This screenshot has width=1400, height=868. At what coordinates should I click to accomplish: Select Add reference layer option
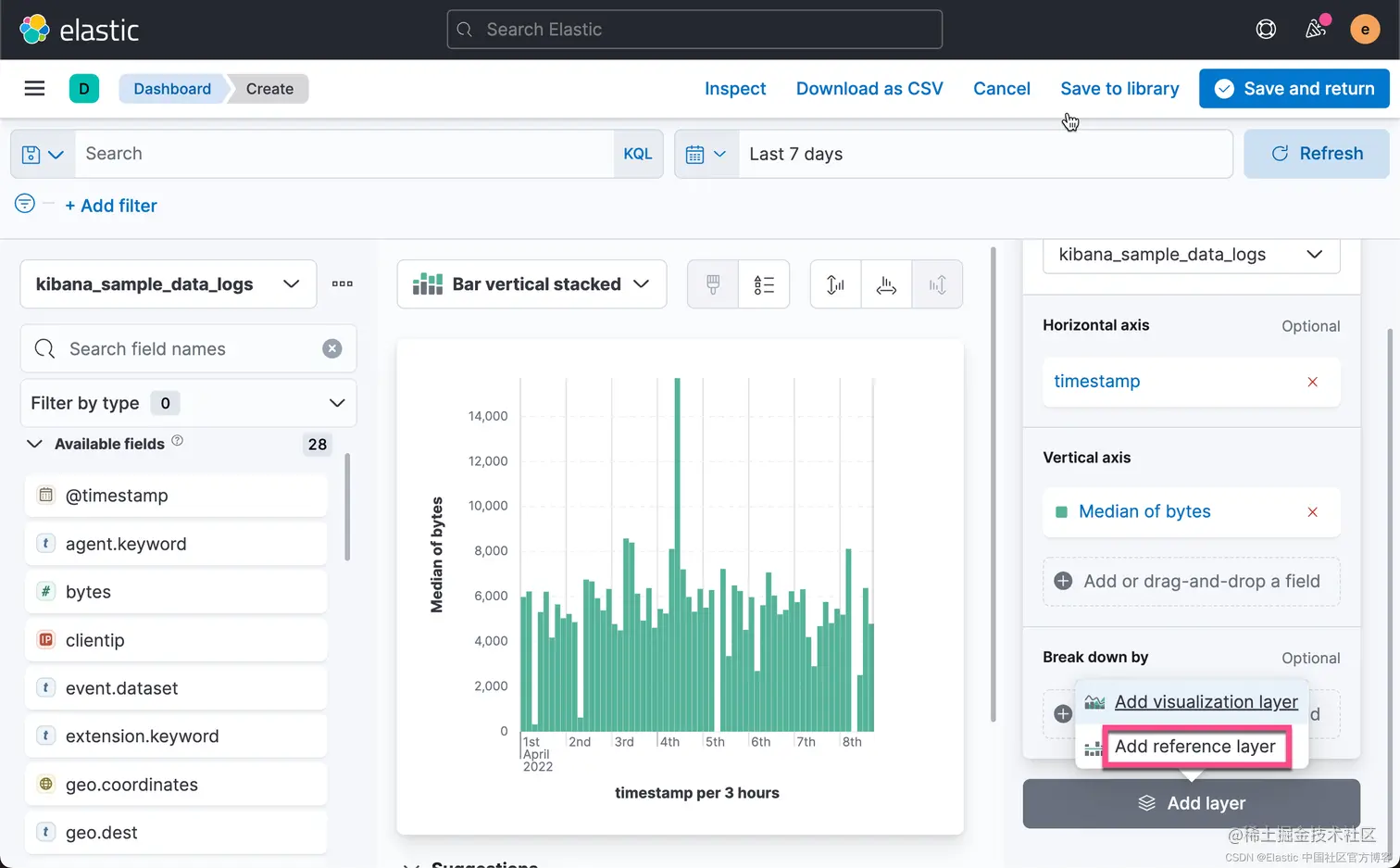pyautogui.click(x=1192, y=747)
